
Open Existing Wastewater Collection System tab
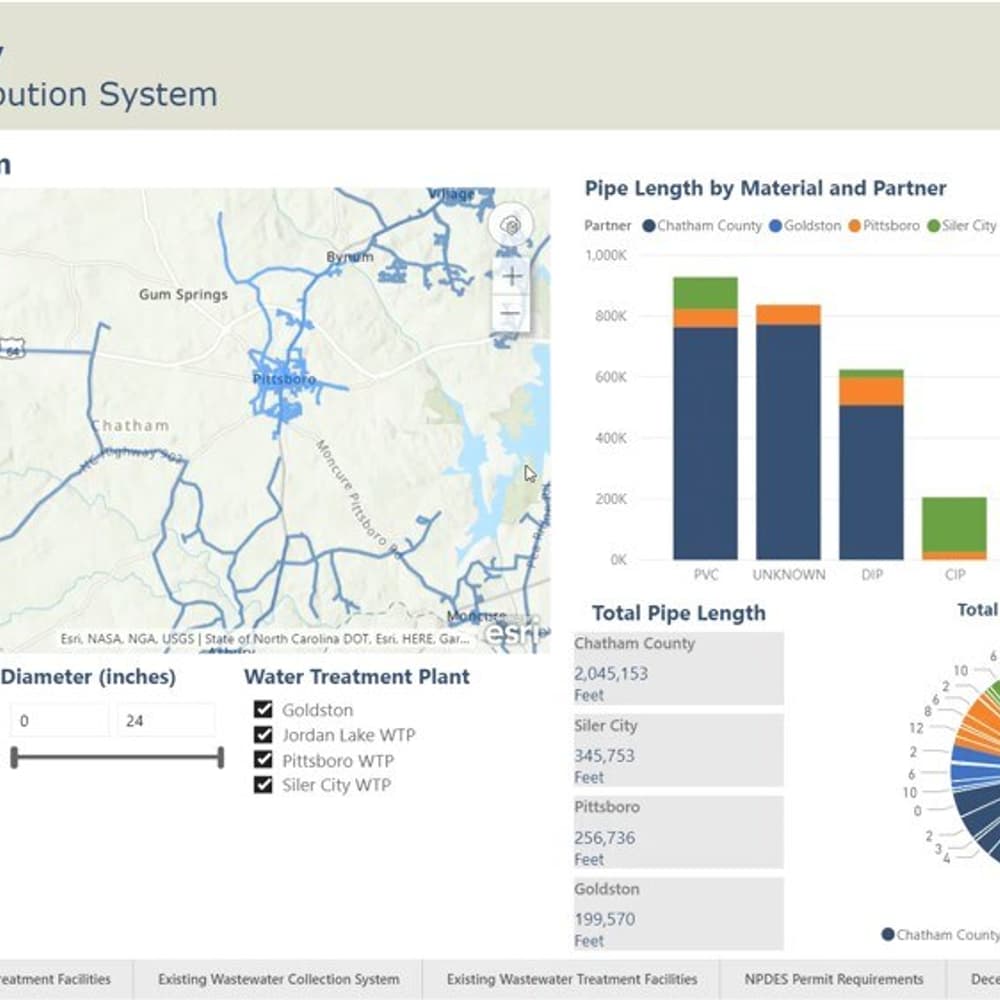pos(279,979)
